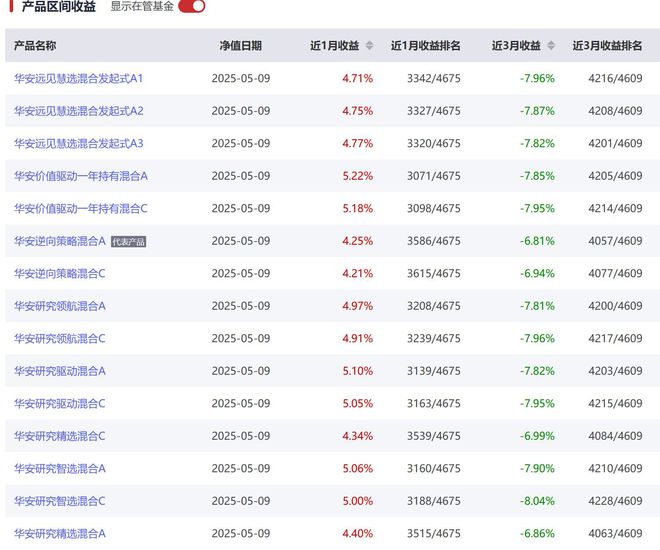Screen dimensions: 660x550
Task: Select the 4.71% one-month return value
Action: click(x=358, y=78)
